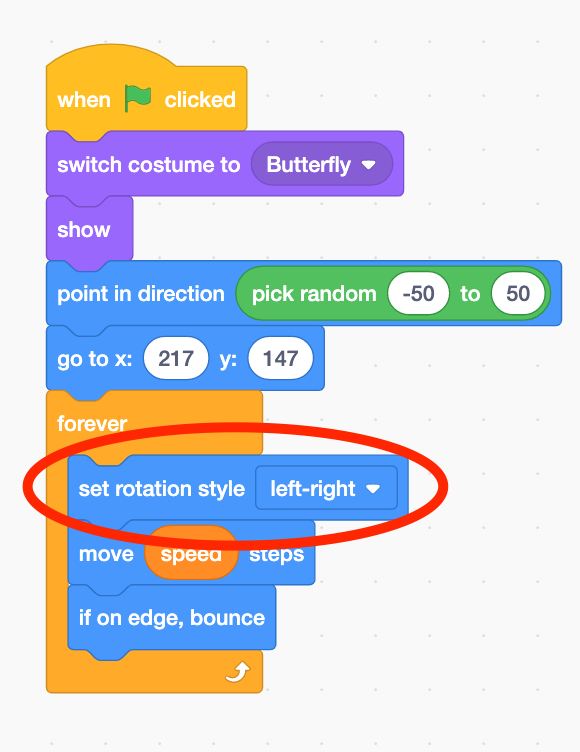Click the y value 147 field

tap(281, 358)
